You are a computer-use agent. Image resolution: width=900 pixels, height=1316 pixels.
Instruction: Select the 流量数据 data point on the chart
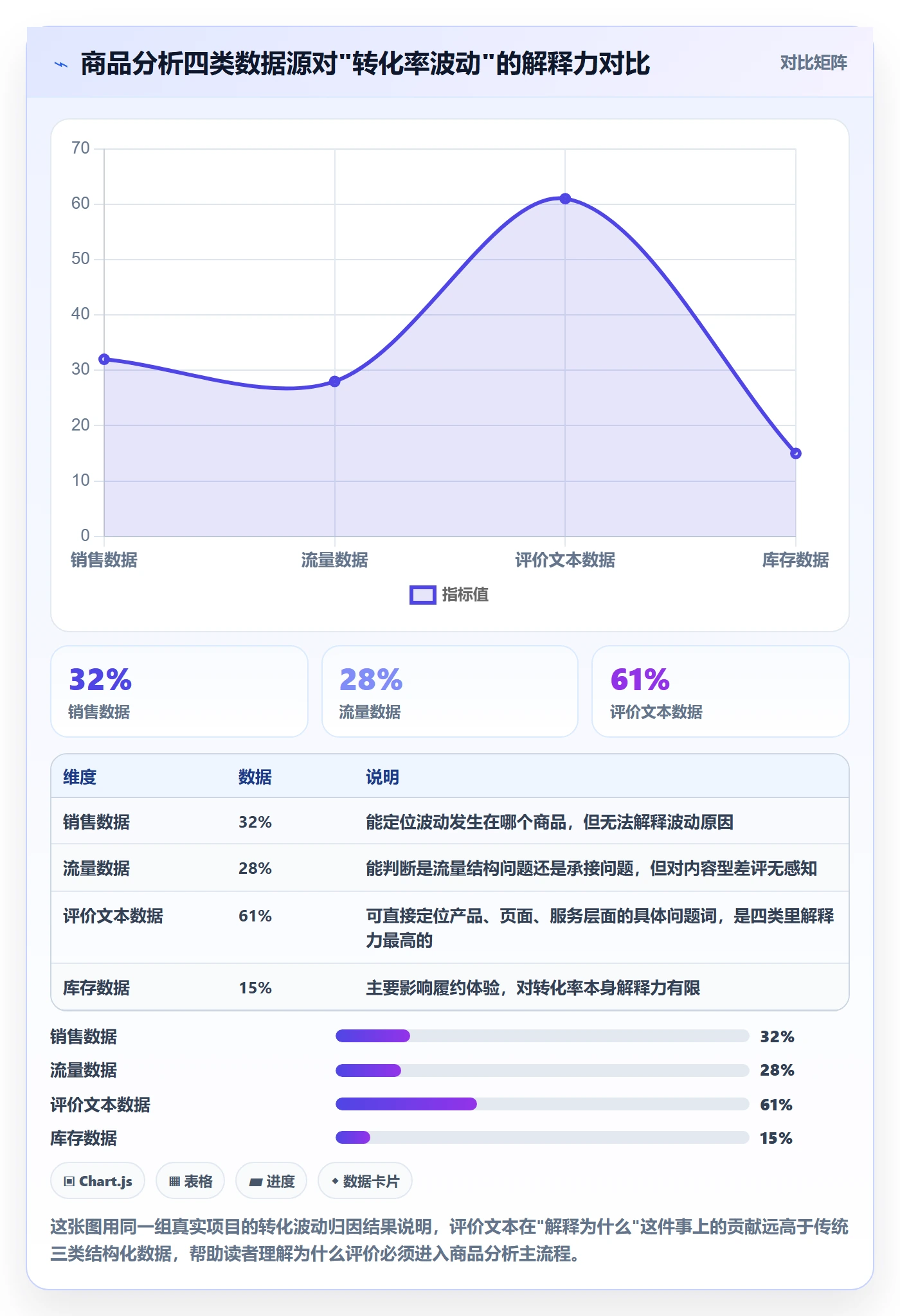coord(334,382)
